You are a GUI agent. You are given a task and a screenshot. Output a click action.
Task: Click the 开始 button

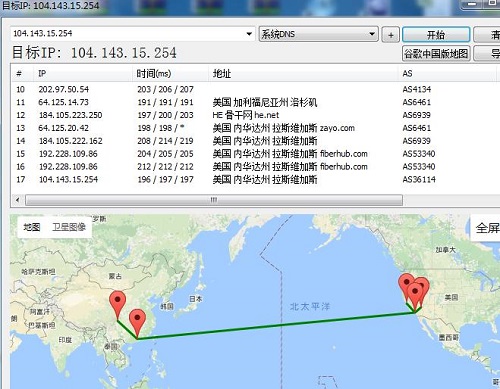[x=436, y=34]
